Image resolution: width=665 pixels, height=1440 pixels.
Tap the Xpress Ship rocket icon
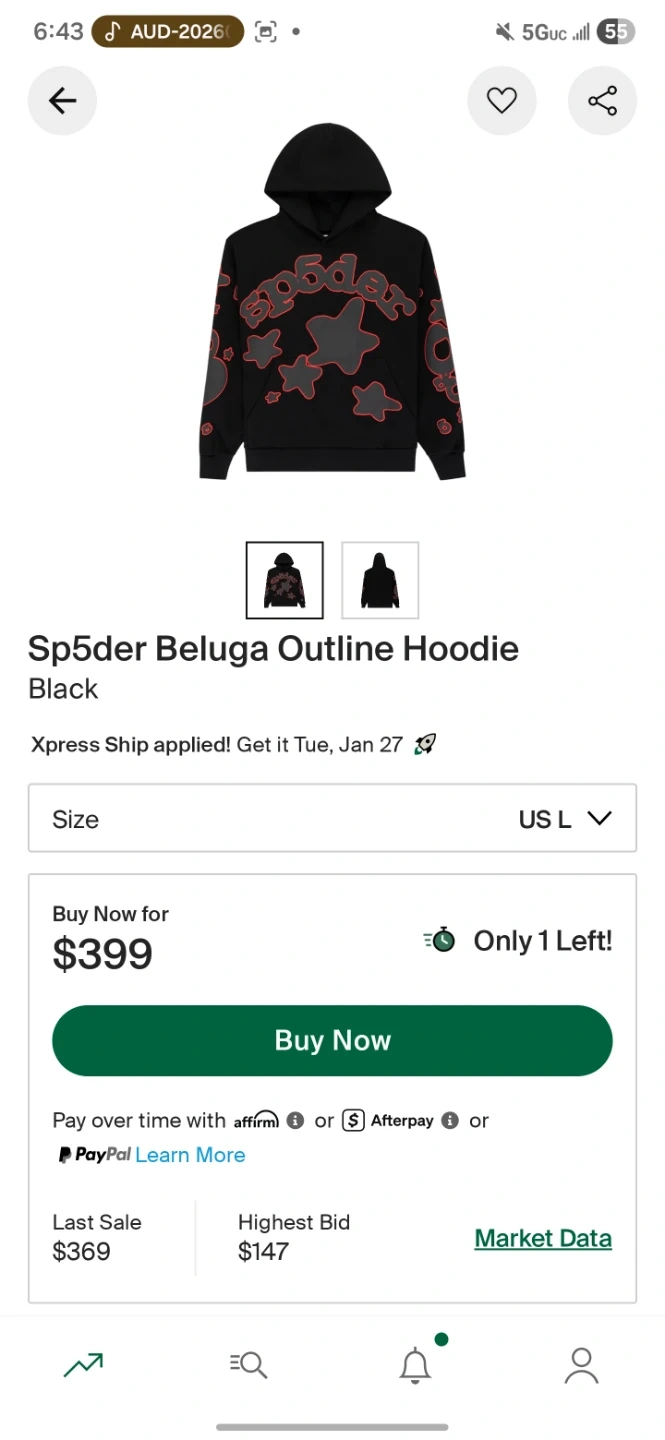coord(425,744)
